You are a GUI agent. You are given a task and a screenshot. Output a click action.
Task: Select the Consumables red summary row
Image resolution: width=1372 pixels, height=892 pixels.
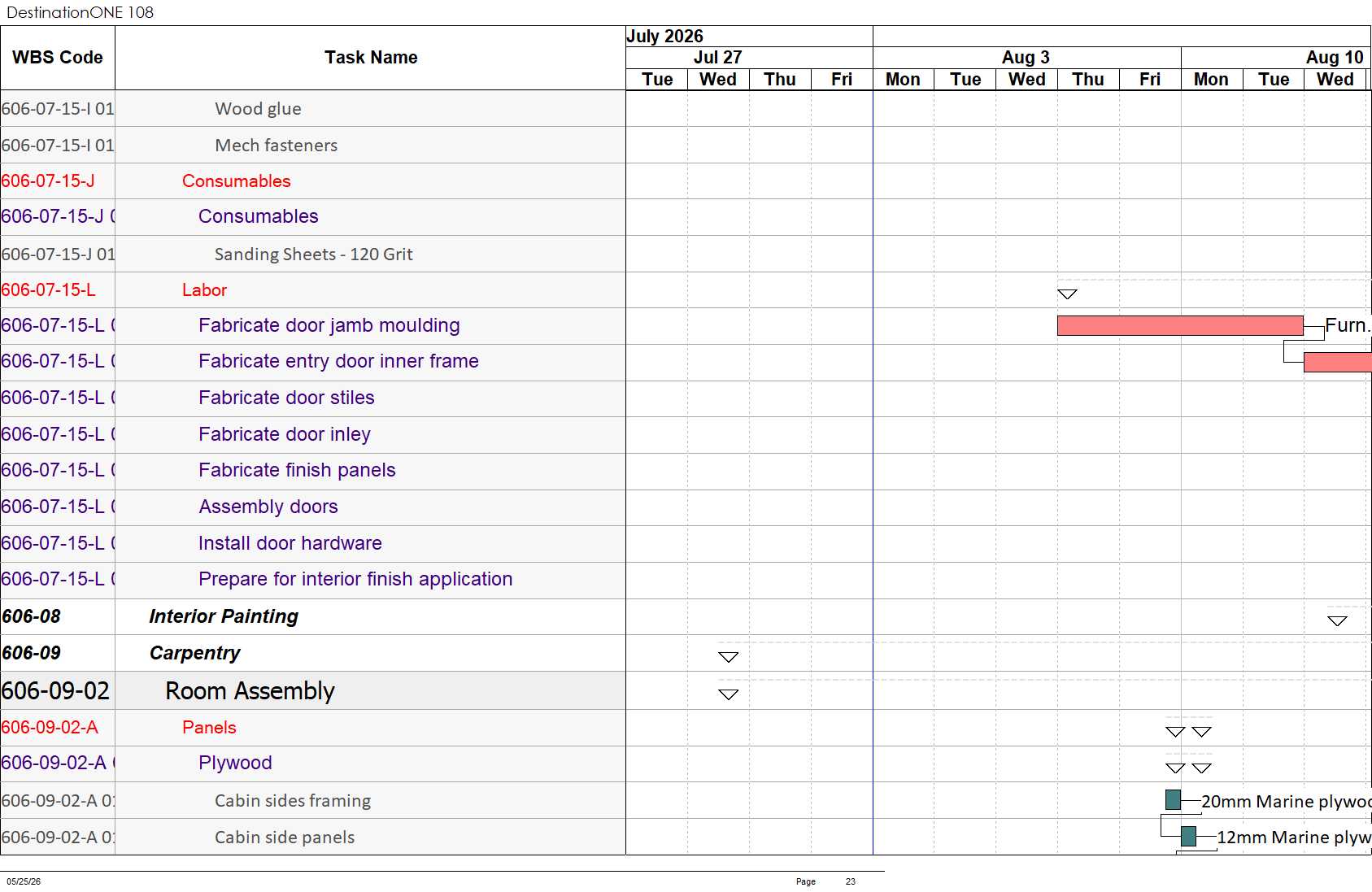[x=313, y=181]
